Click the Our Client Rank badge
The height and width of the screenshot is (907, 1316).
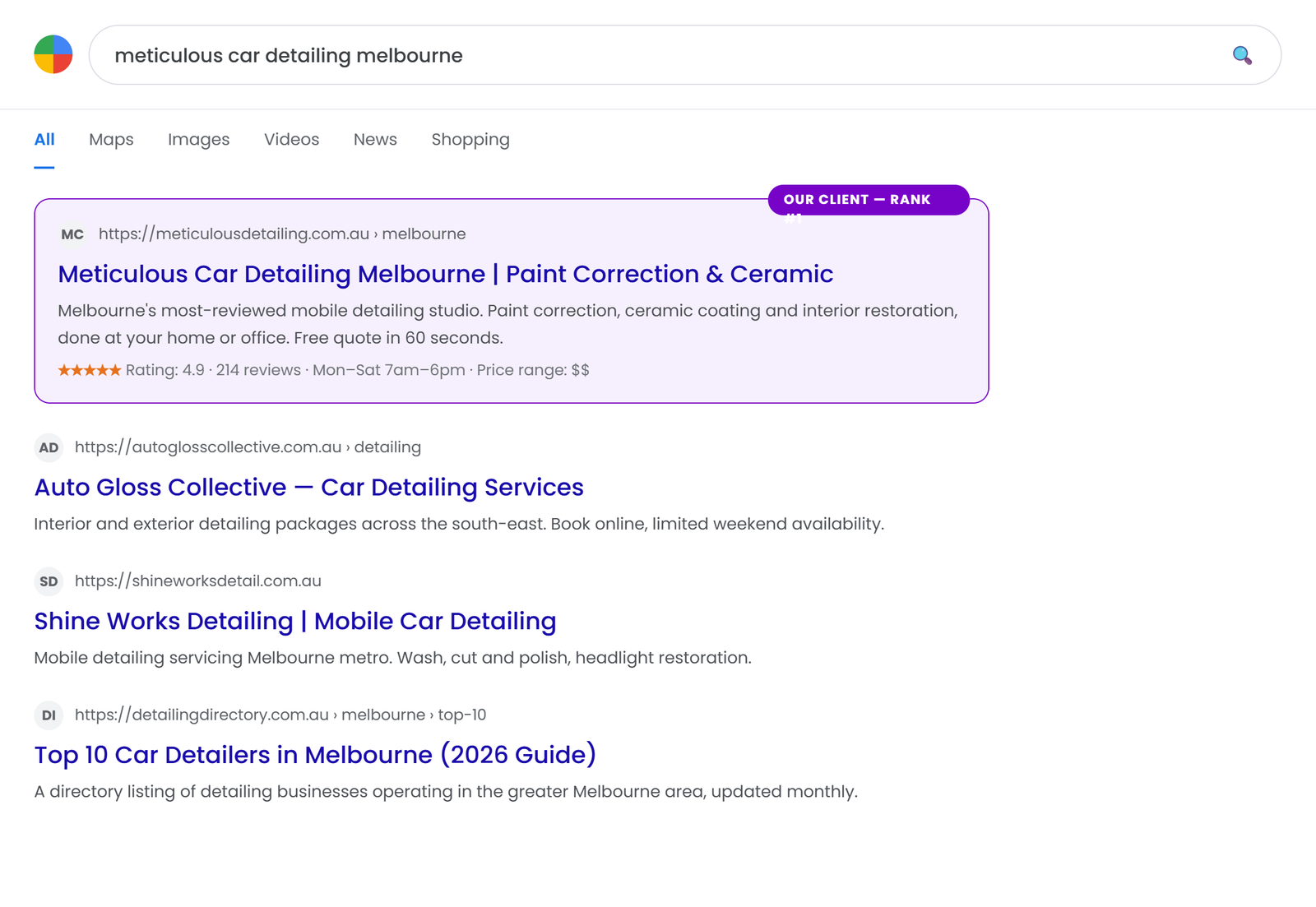click(x=869, y=200)
